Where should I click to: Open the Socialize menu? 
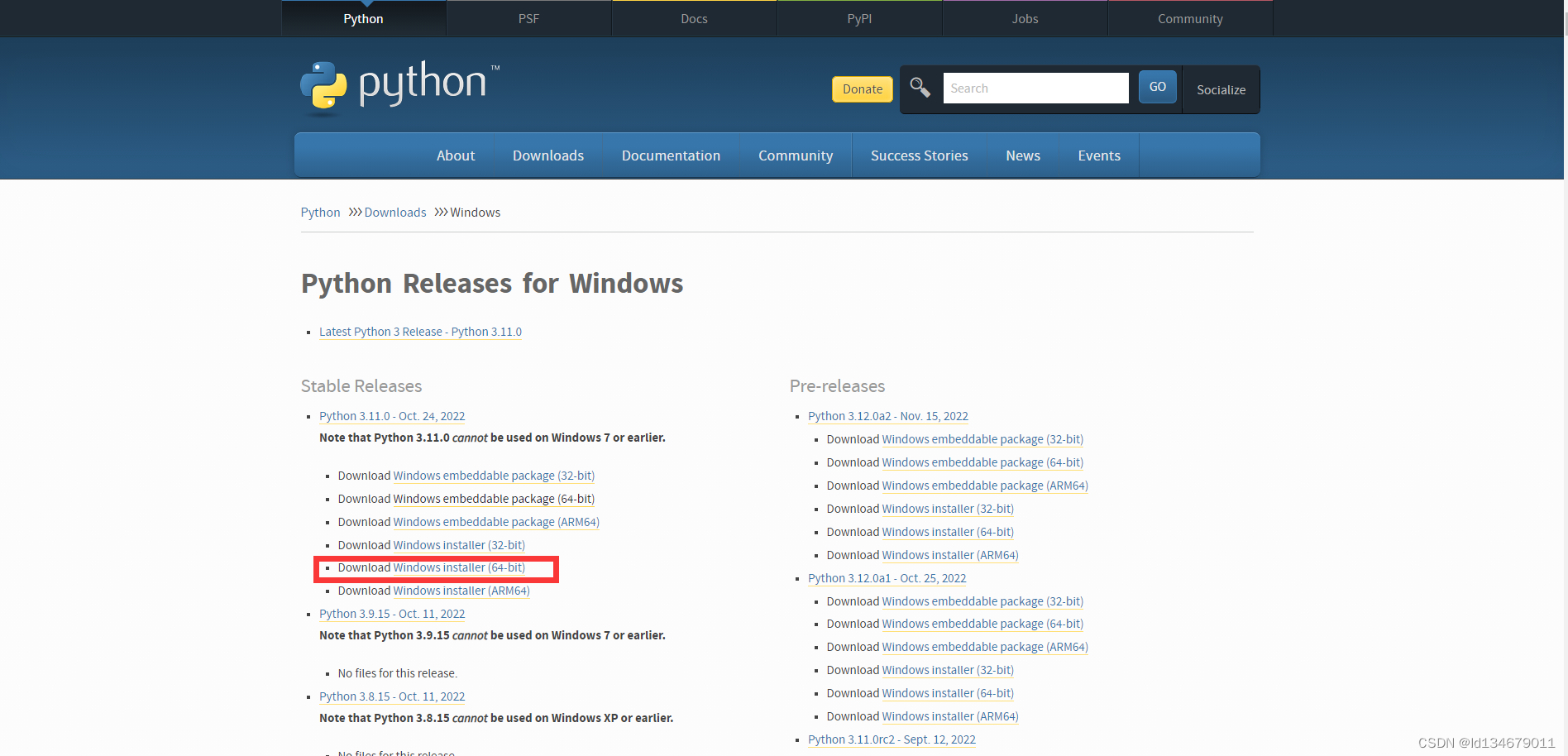click(1221, 90)
